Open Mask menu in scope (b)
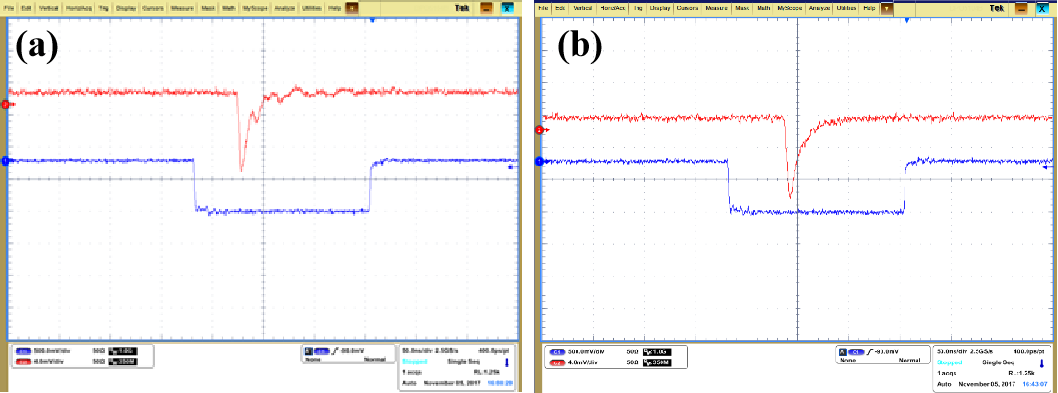The width and height of the screenshot is (1058, 393). (x=742, y=8)
